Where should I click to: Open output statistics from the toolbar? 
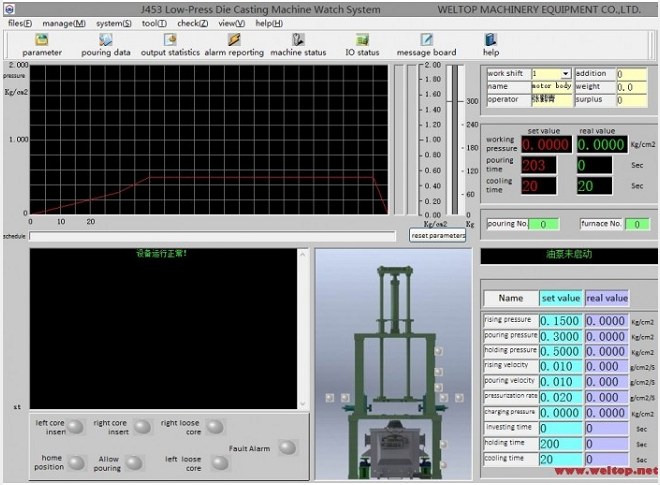169,40
